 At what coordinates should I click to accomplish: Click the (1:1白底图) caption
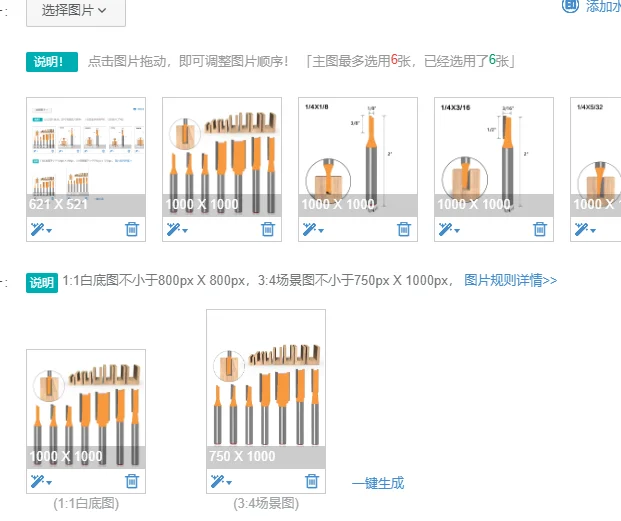(86, 504)
